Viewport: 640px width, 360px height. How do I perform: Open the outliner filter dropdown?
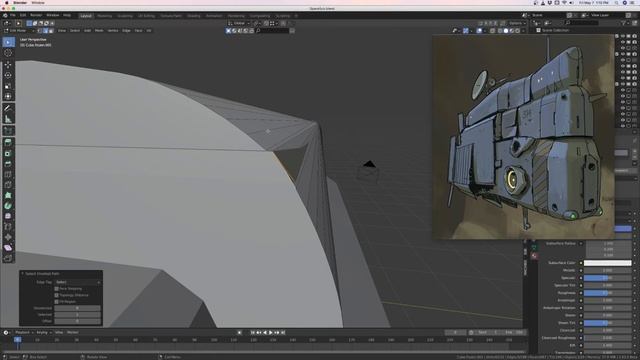point(625,23)
